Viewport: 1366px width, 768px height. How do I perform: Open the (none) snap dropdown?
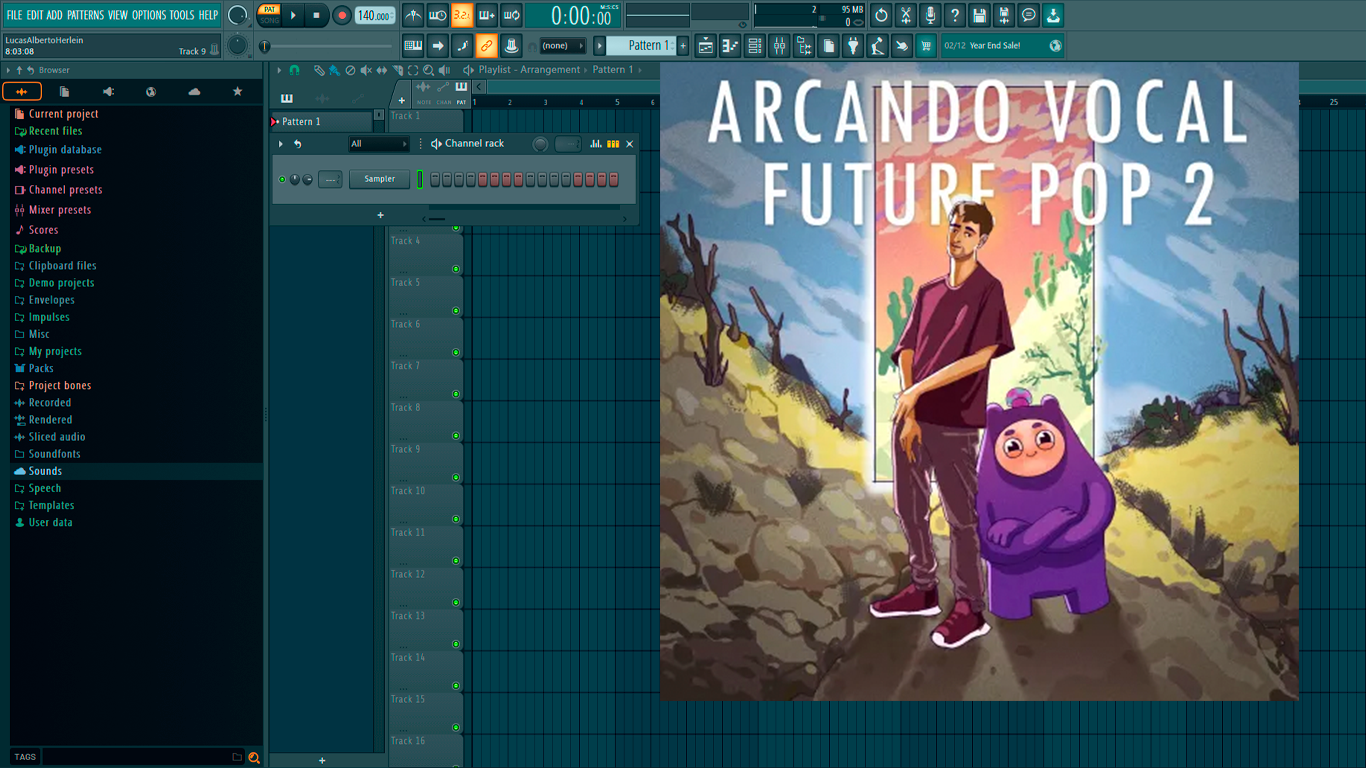point(562,46)
